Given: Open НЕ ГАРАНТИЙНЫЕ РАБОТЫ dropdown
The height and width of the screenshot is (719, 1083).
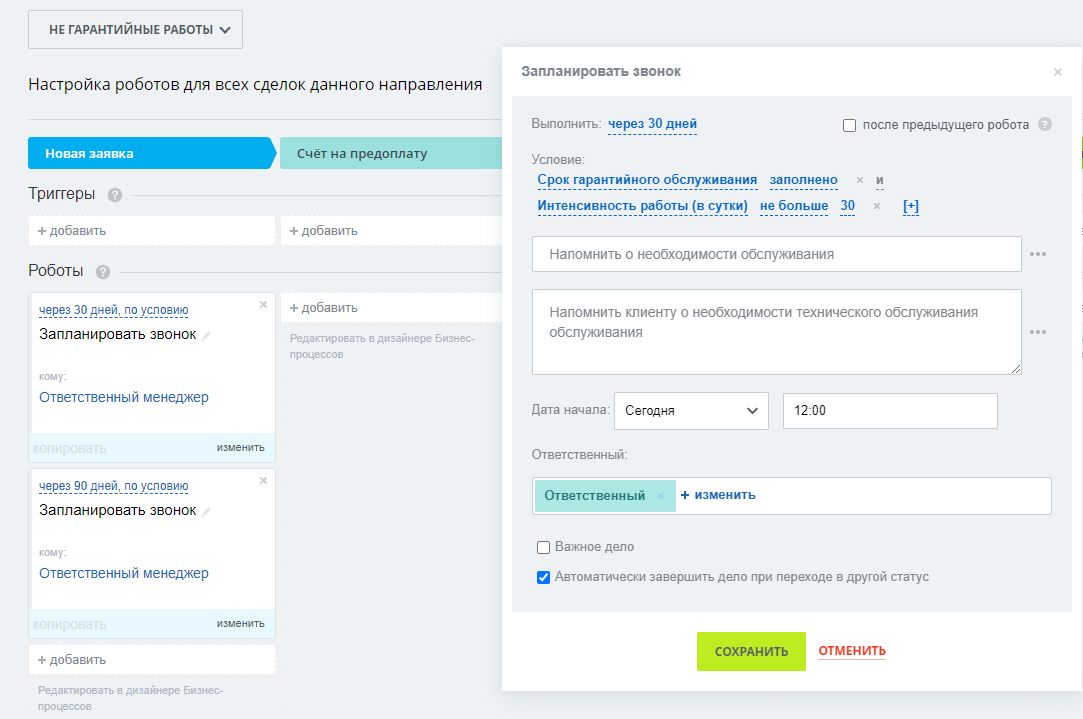Looking at the screenshot, I should pos(136,30).
